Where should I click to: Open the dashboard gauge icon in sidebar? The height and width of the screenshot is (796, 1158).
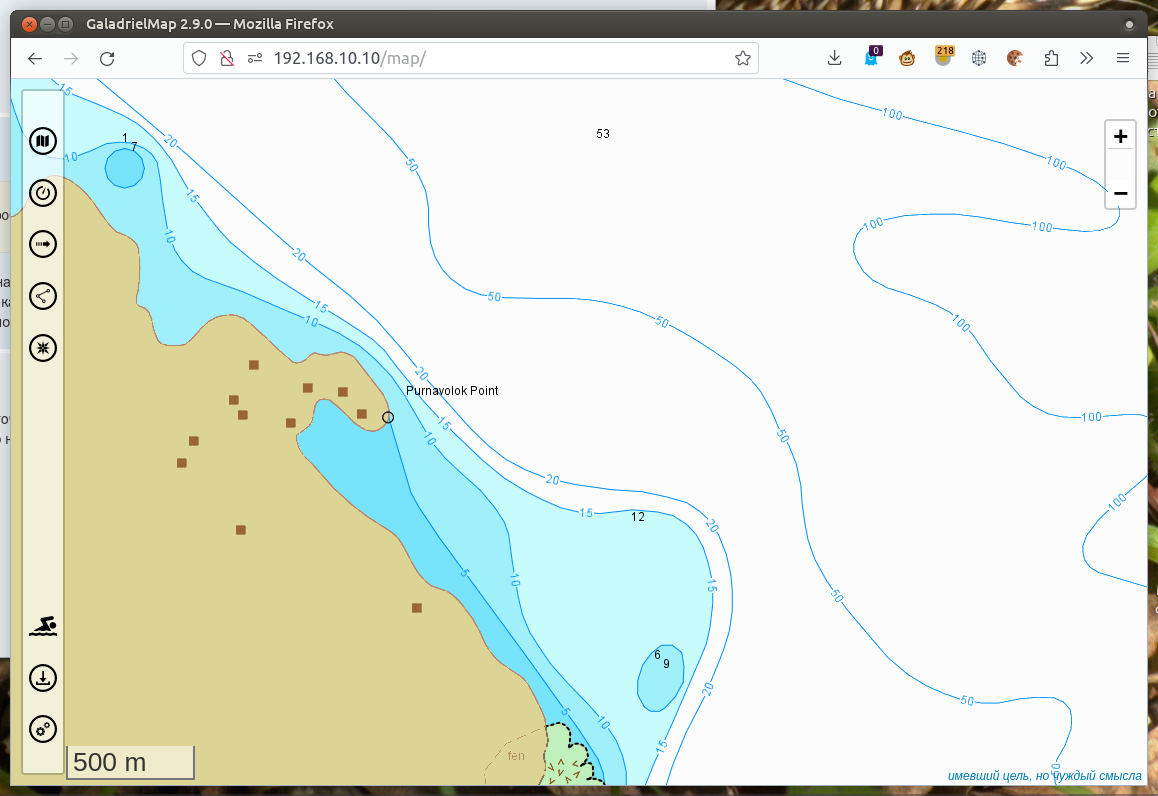point(42,193)
